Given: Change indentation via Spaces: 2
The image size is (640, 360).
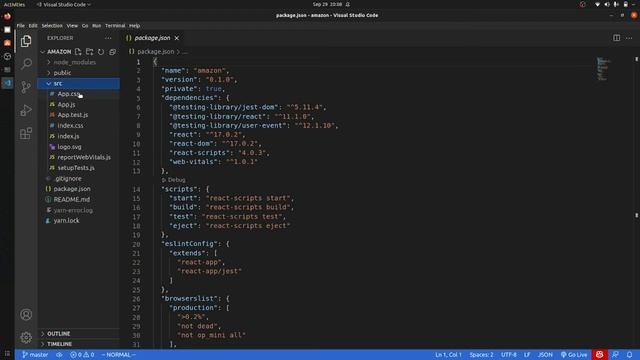Looking at the screenshot, I should (481, 355).
